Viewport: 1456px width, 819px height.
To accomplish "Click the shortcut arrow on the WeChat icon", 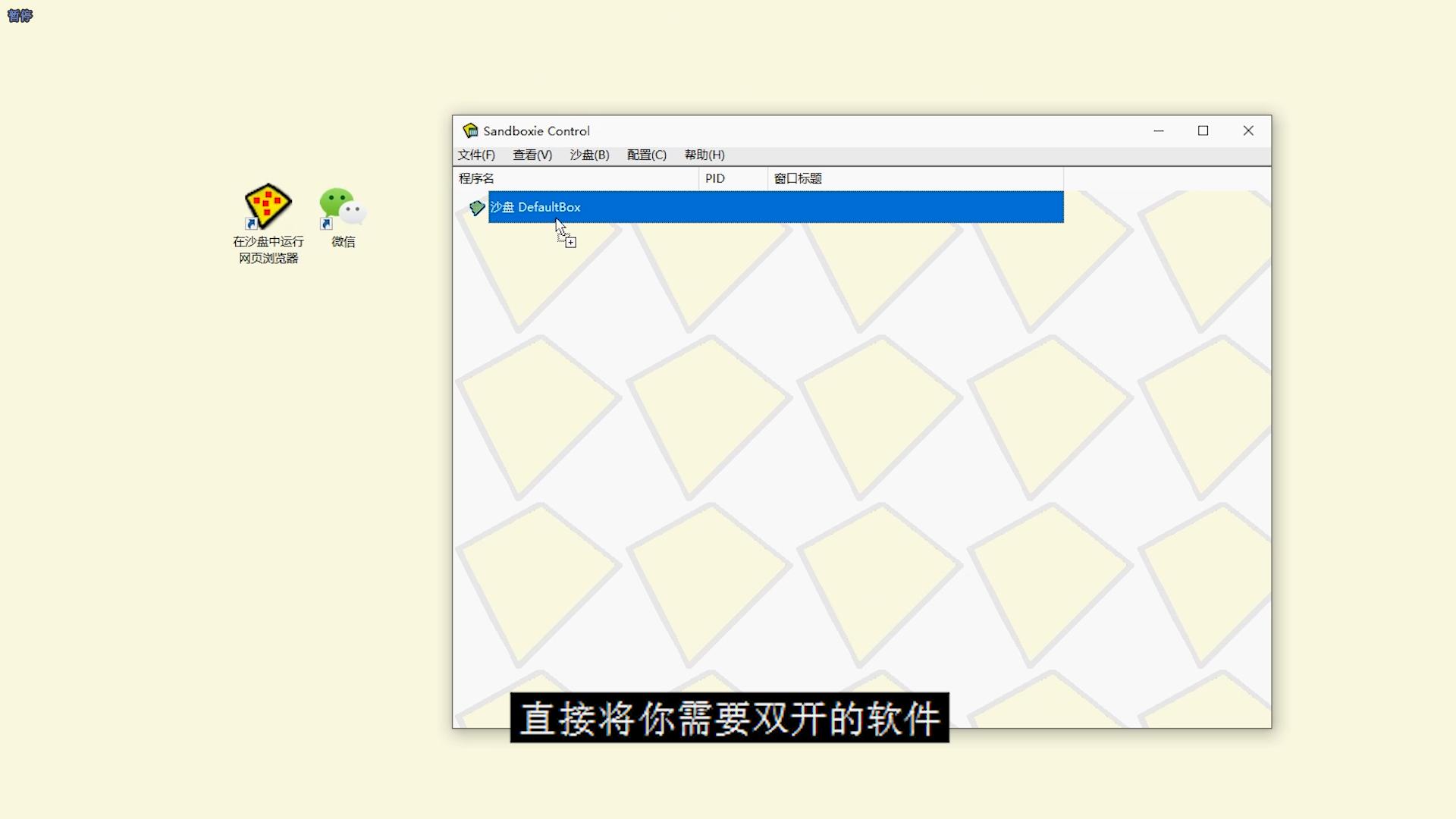I will coord(325,224).
